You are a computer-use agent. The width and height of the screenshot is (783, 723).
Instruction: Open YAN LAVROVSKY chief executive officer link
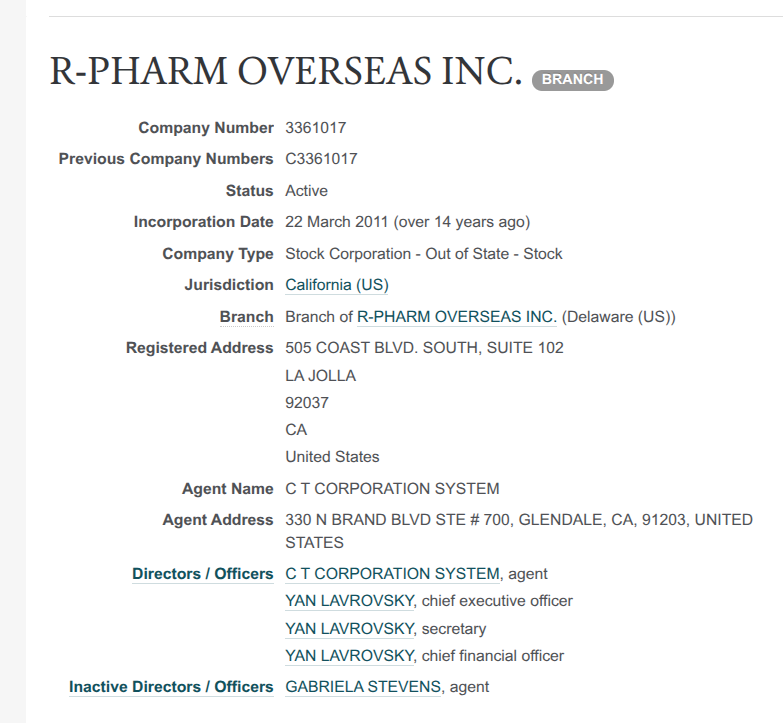[349, 601]
